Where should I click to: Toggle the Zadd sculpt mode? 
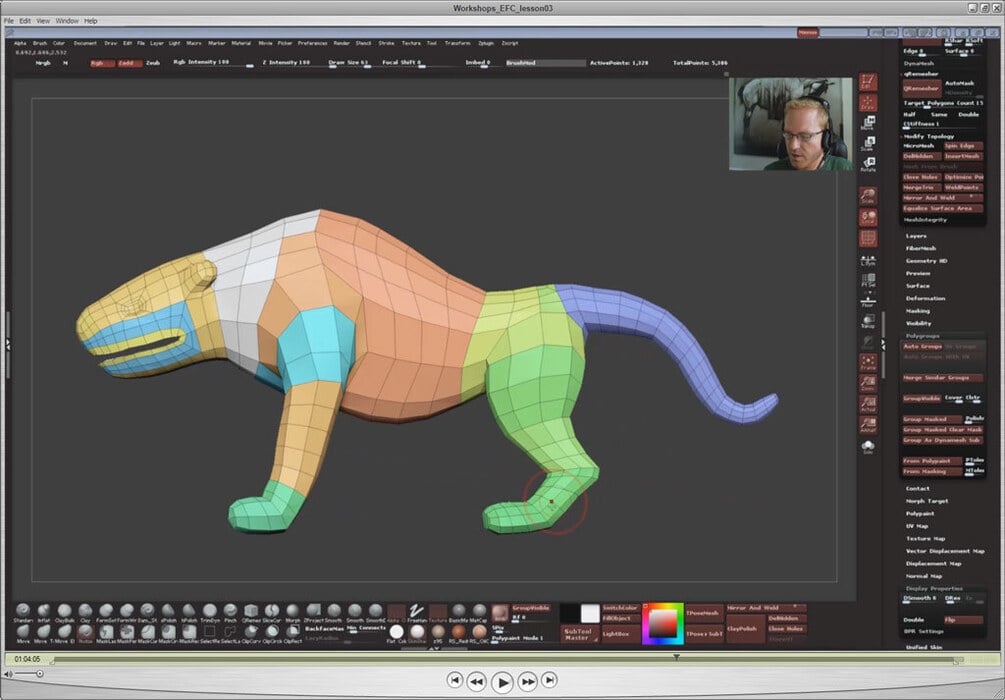[129, 63]
